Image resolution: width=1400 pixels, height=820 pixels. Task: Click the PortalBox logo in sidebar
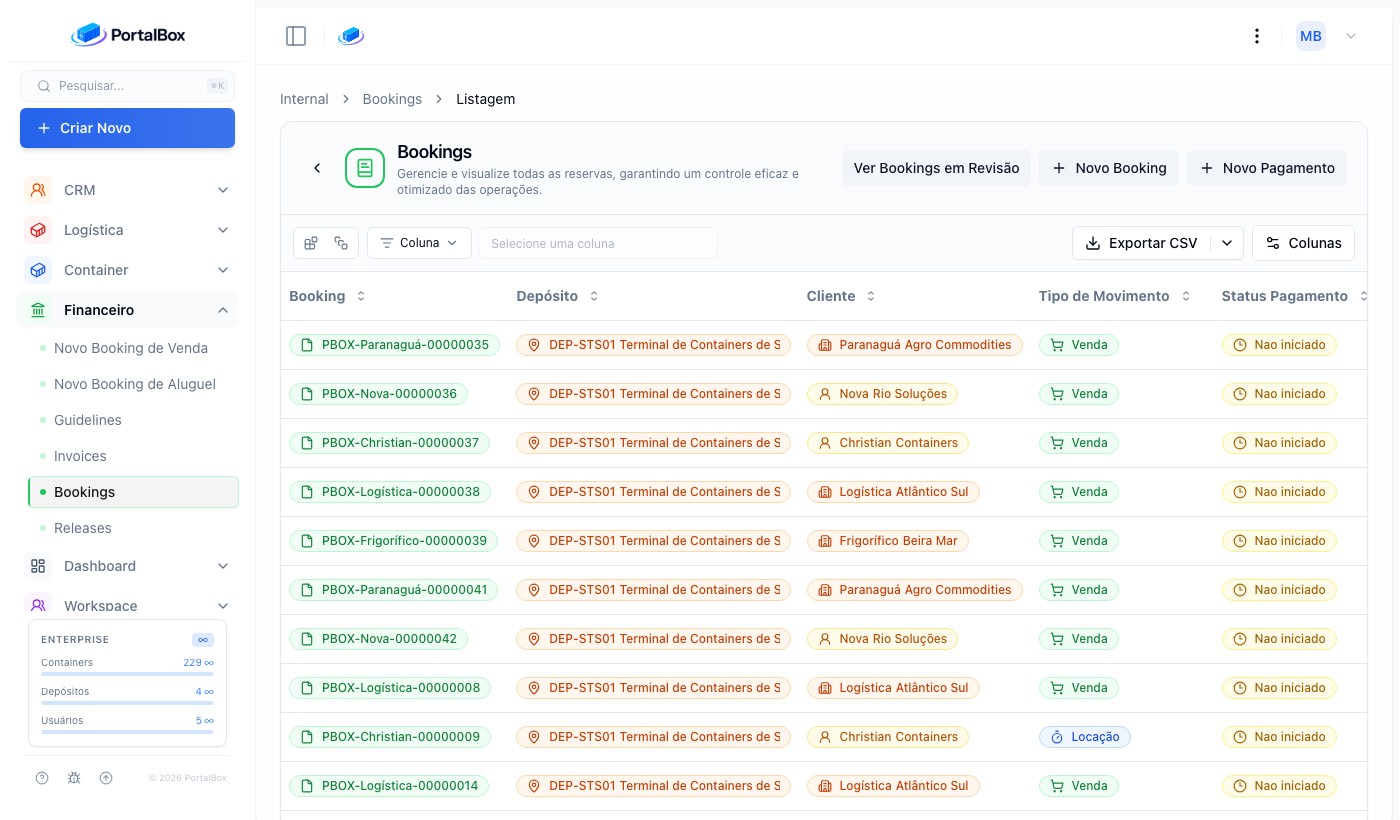pos(128,35)
